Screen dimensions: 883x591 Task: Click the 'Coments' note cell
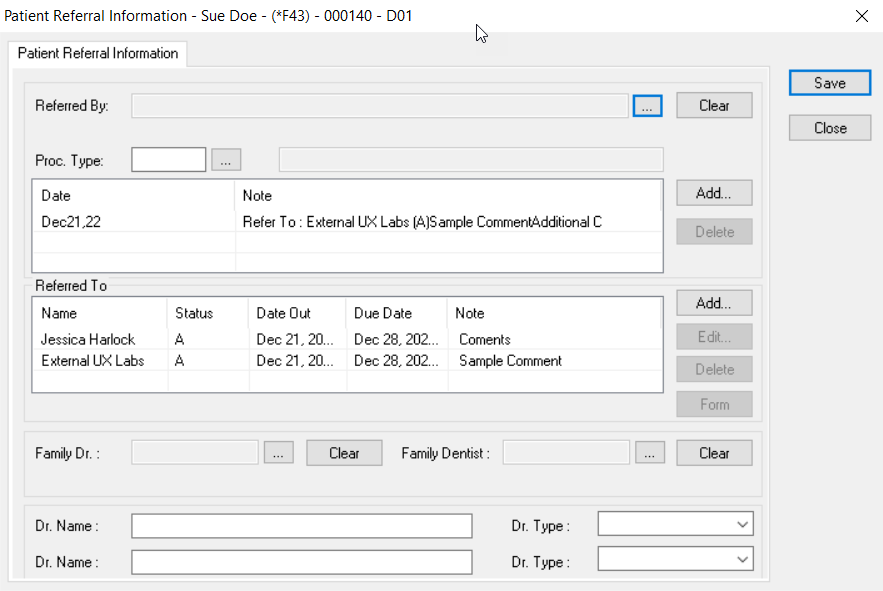485,340
